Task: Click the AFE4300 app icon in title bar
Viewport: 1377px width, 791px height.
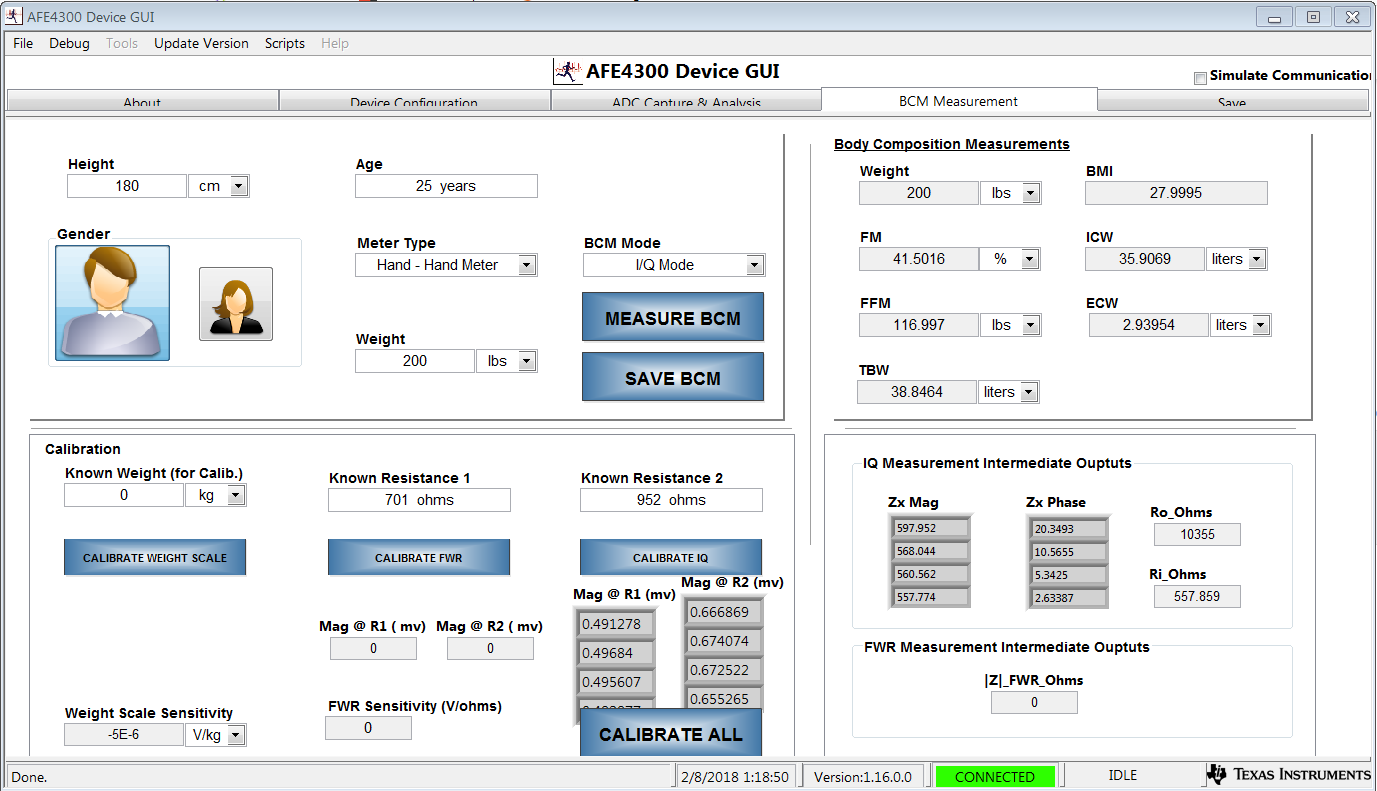Action: (14, 17)
